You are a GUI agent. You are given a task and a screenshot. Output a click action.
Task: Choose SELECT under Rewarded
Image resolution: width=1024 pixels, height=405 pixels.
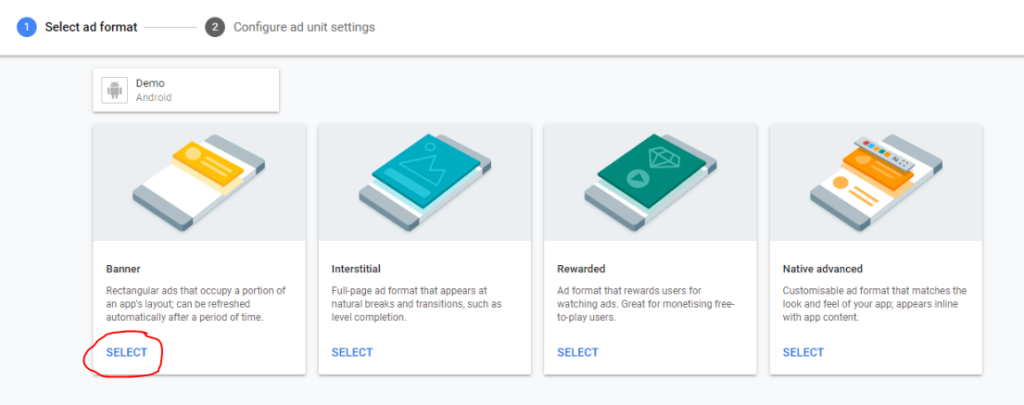tap(577, 353)
